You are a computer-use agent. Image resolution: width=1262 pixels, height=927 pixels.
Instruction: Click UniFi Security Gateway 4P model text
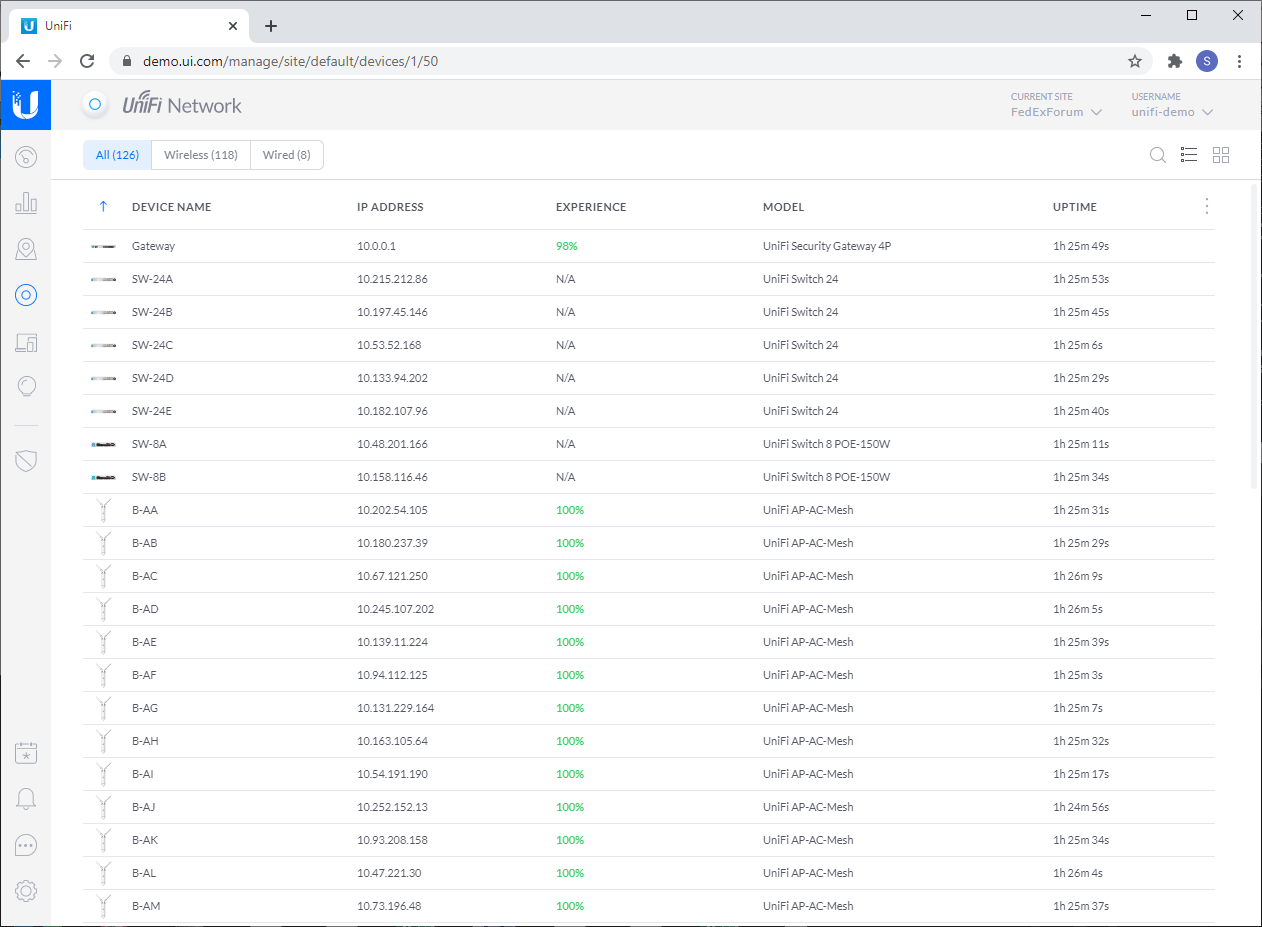tap(827, 246)
